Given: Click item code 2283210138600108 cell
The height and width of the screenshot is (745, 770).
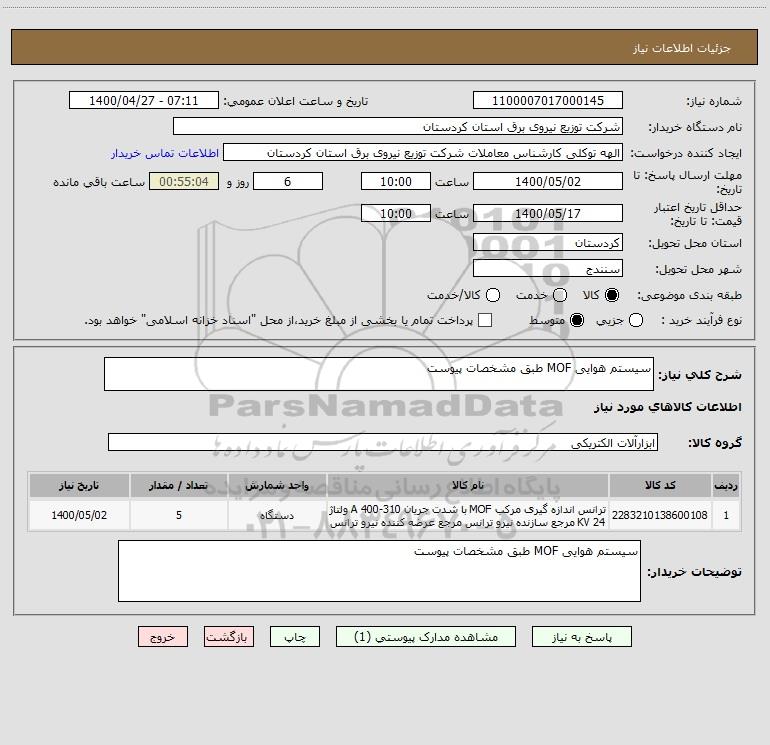Looking at the screenshot, I should click(x=660, y=515).
